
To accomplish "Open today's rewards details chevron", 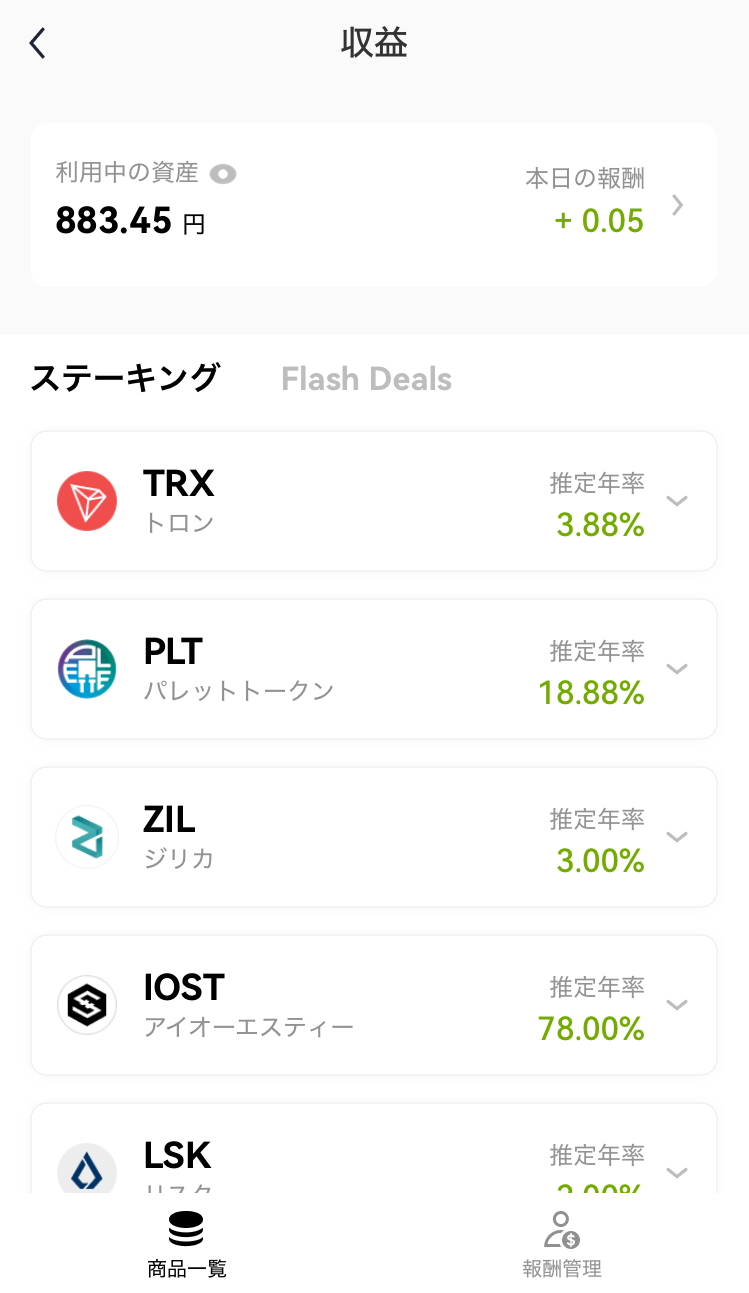I will (678, 205).
